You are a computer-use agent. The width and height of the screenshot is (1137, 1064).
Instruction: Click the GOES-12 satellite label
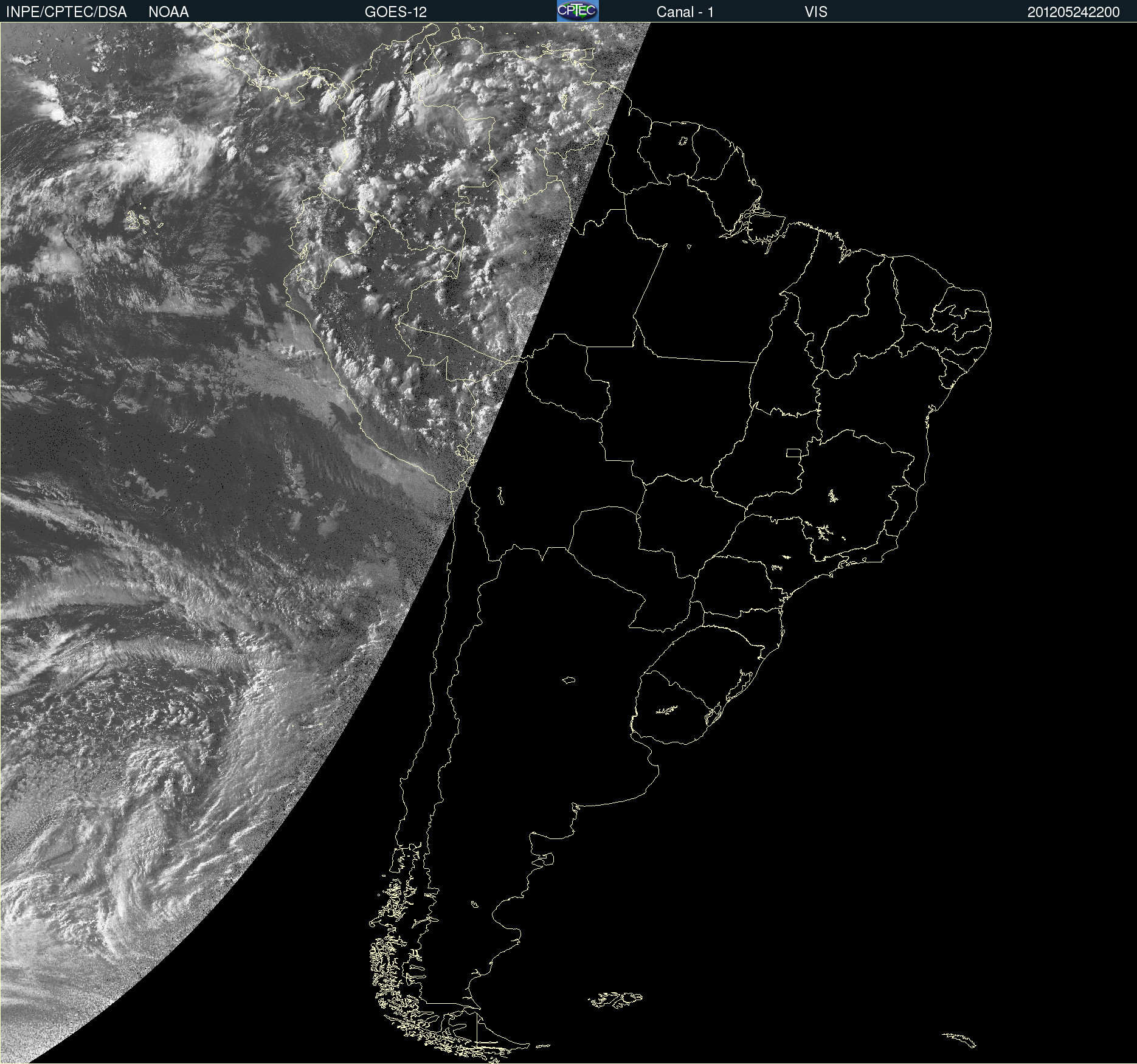[396, 12]
